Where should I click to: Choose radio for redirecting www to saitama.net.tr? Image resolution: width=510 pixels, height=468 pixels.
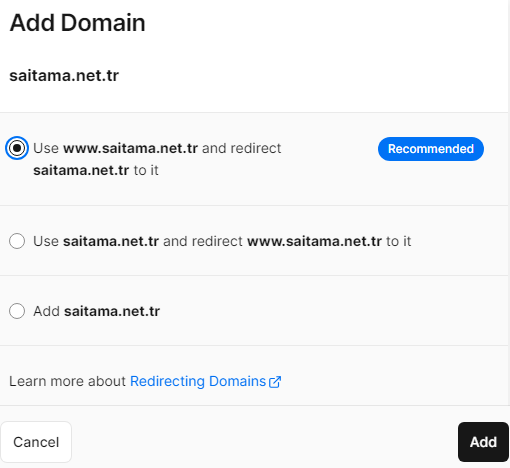(17, 241)
